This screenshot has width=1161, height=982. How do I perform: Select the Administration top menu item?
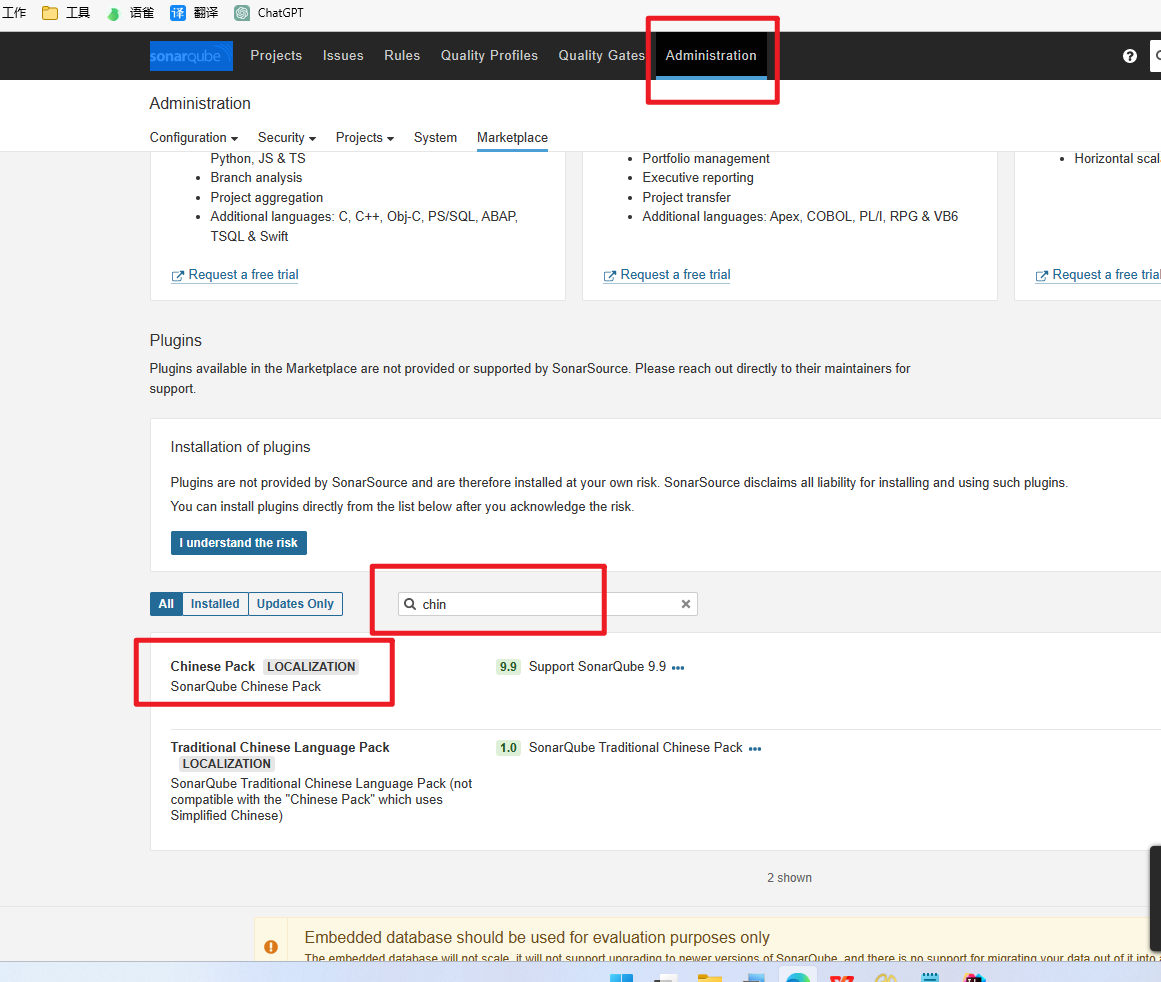(711, 56)
